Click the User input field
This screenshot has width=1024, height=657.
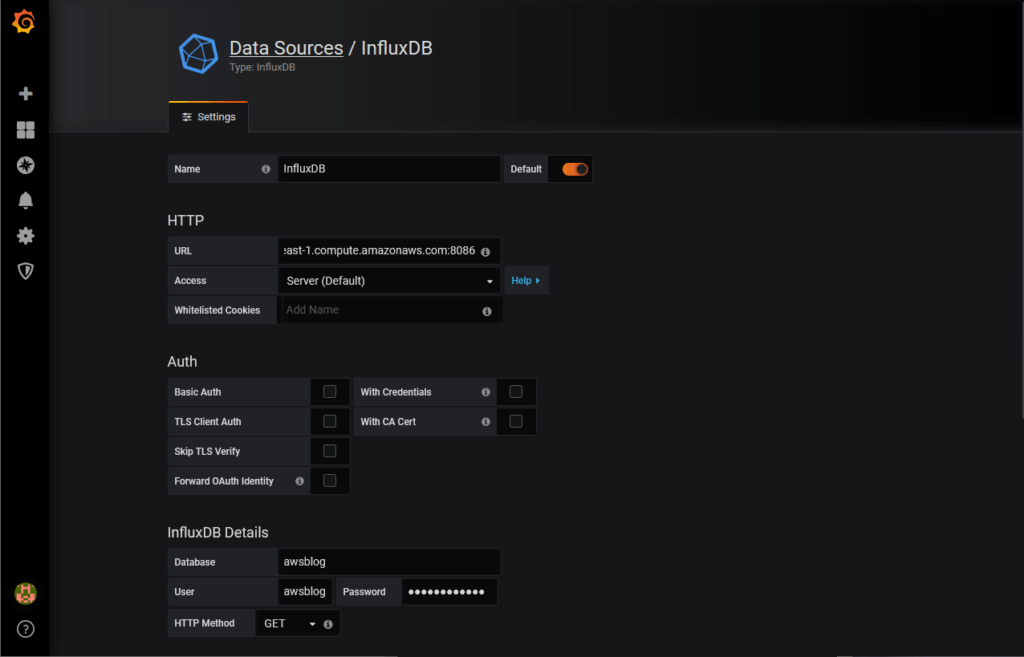coord(305,592)
